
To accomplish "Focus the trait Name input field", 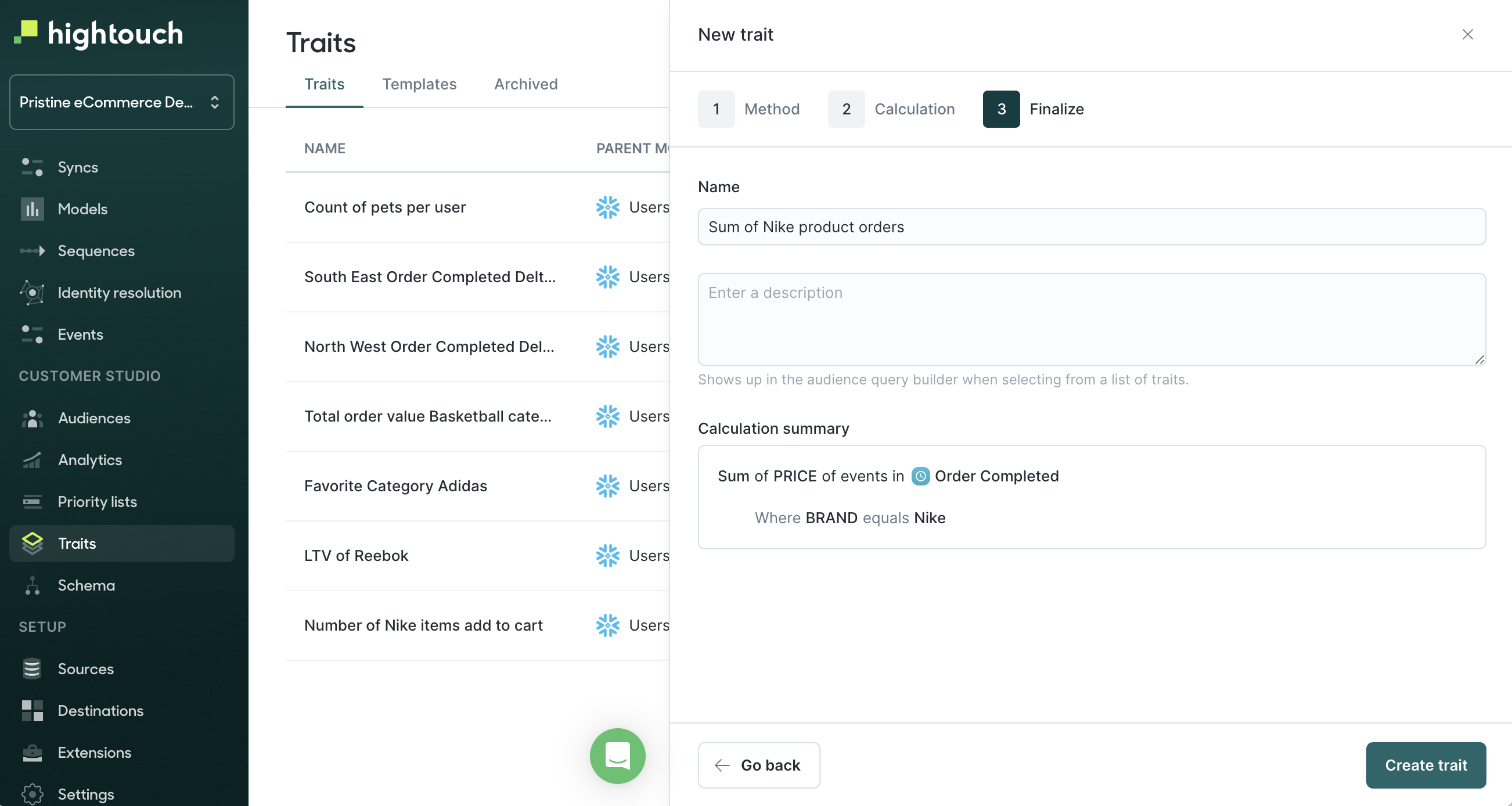I will 1091,226.
